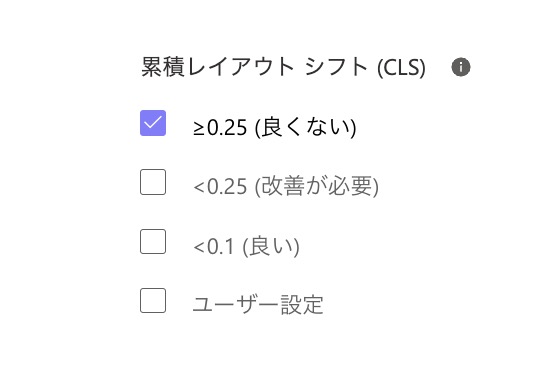
Task: Click the 累積レイアウト シフト (CLS) heading
Action: [284, 67]
